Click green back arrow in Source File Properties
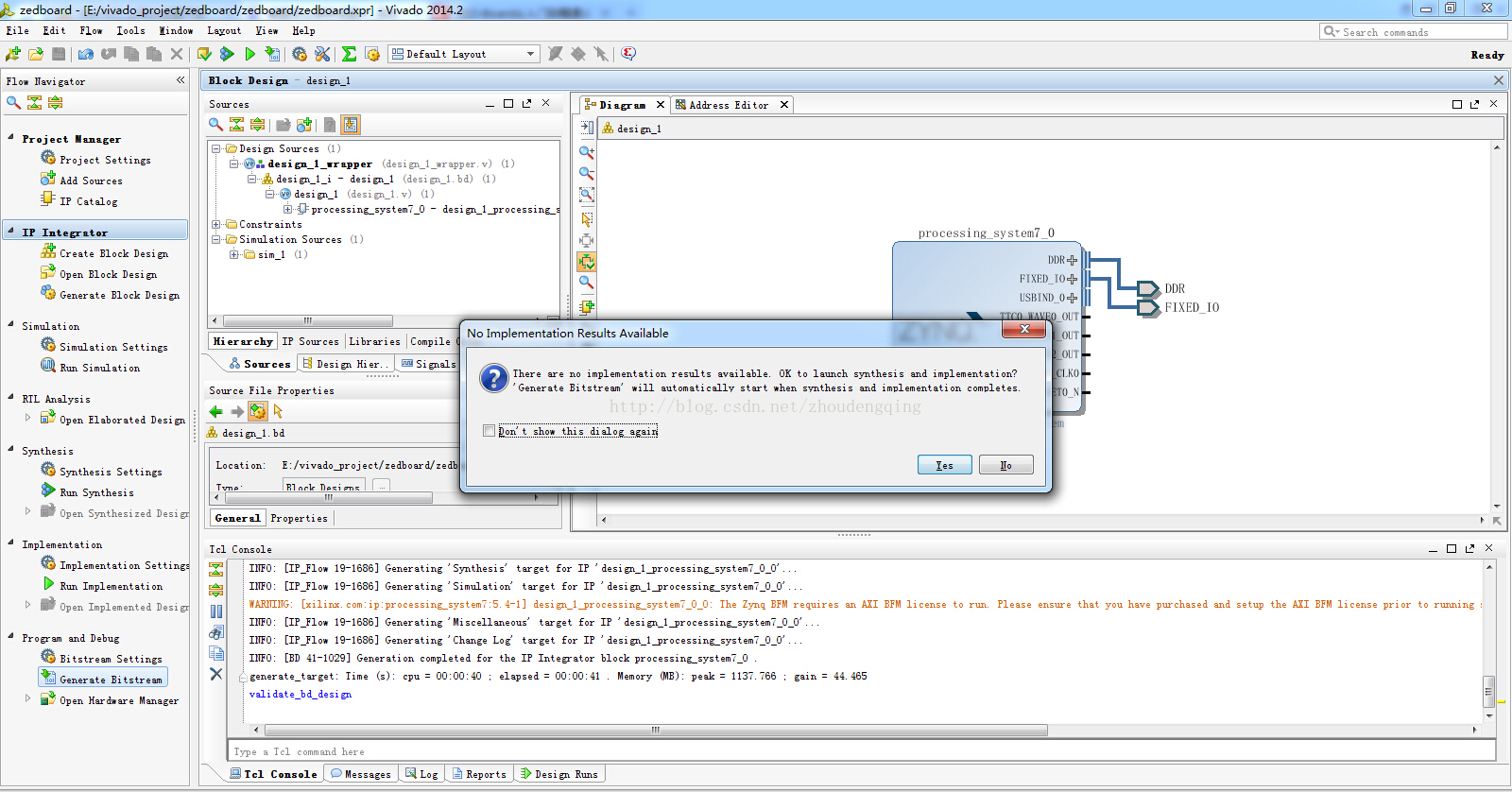This screenshot has height=792, width=1512. [216, 411]
